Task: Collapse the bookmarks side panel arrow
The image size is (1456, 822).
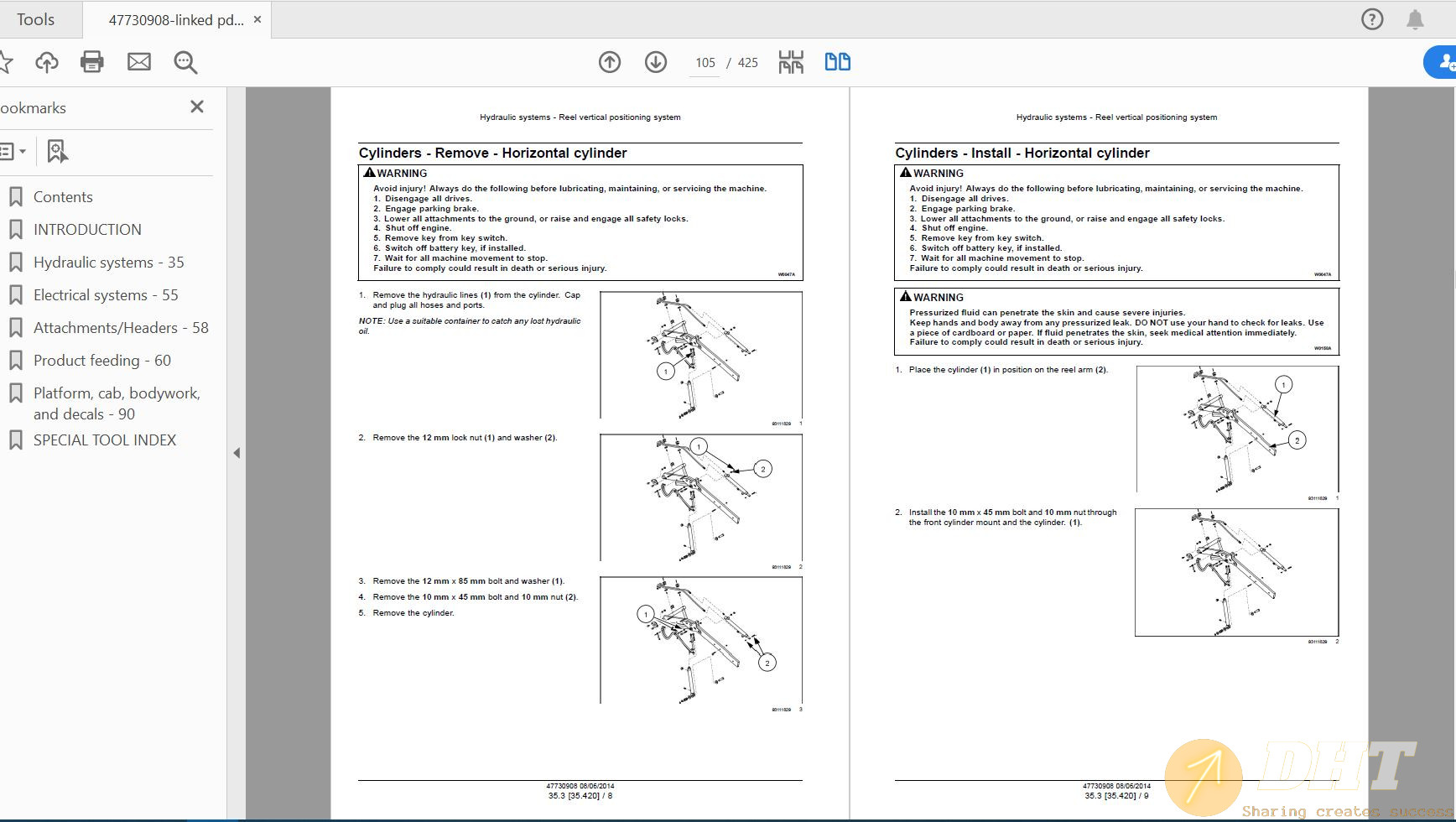Action: tap(237, 453)
